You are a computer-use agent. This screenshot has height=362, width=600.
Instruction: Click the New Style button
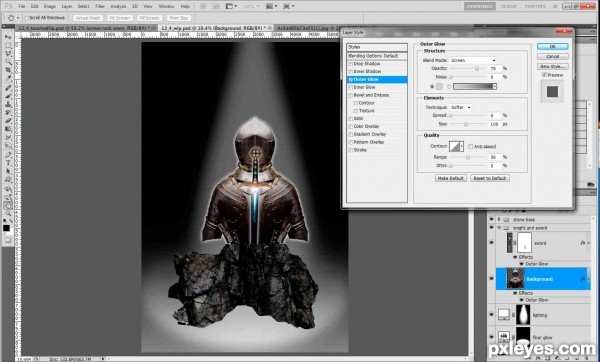(552, 66)
